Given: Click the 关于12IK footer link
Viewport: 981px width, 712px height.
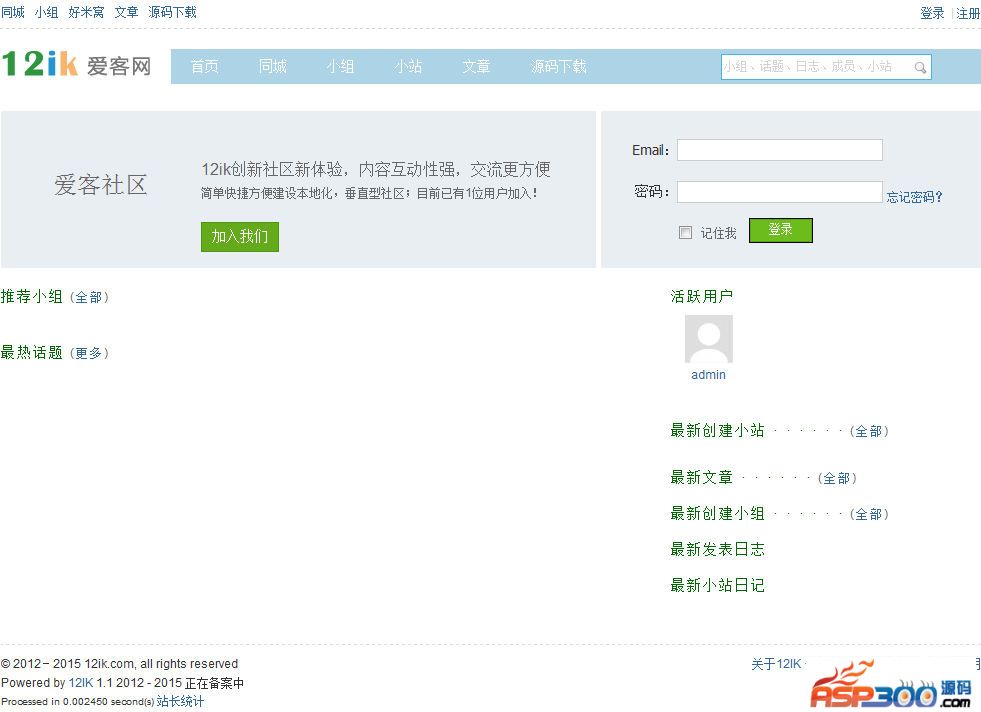Looking at the screenshot, I should tap(776, 664).
